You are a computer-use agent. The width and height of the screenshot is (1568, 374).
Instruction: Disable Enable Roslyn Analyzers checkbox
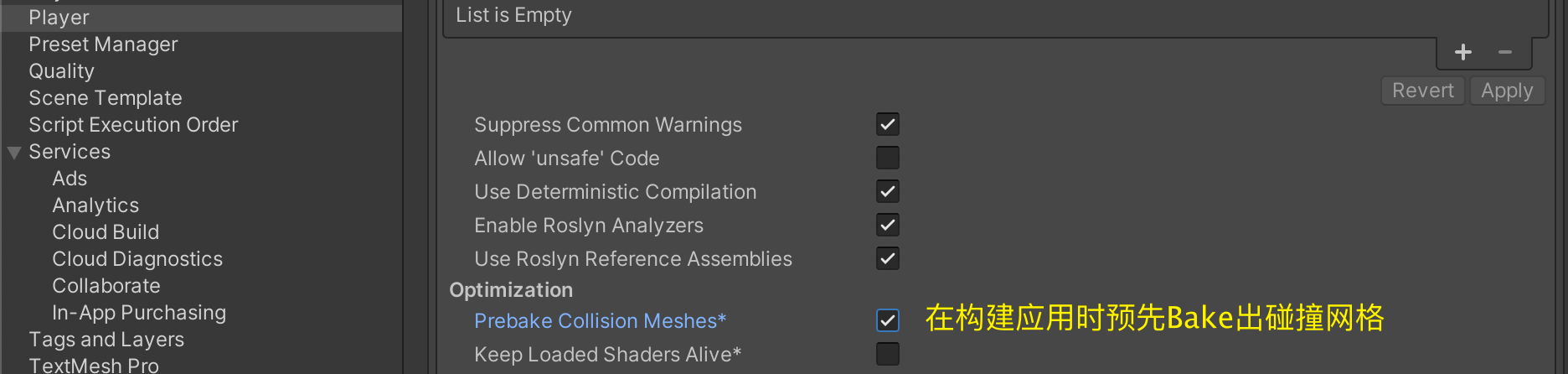pos(888,226)
